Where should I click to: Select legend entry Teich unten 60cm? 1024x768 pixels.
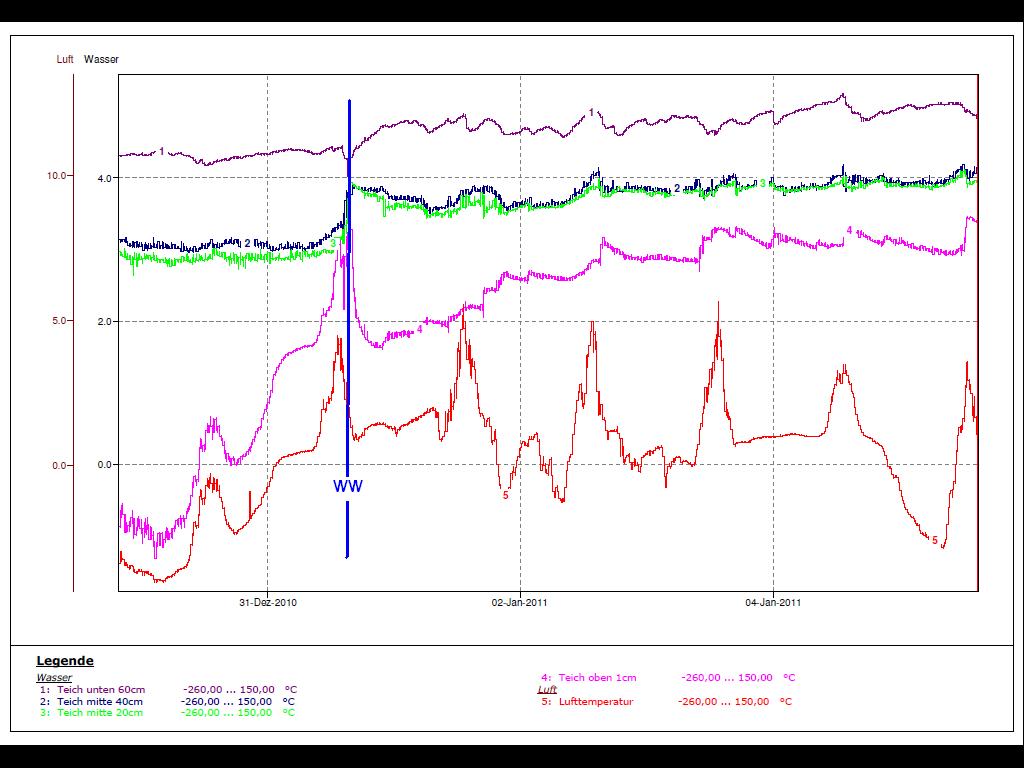(100, 690)
